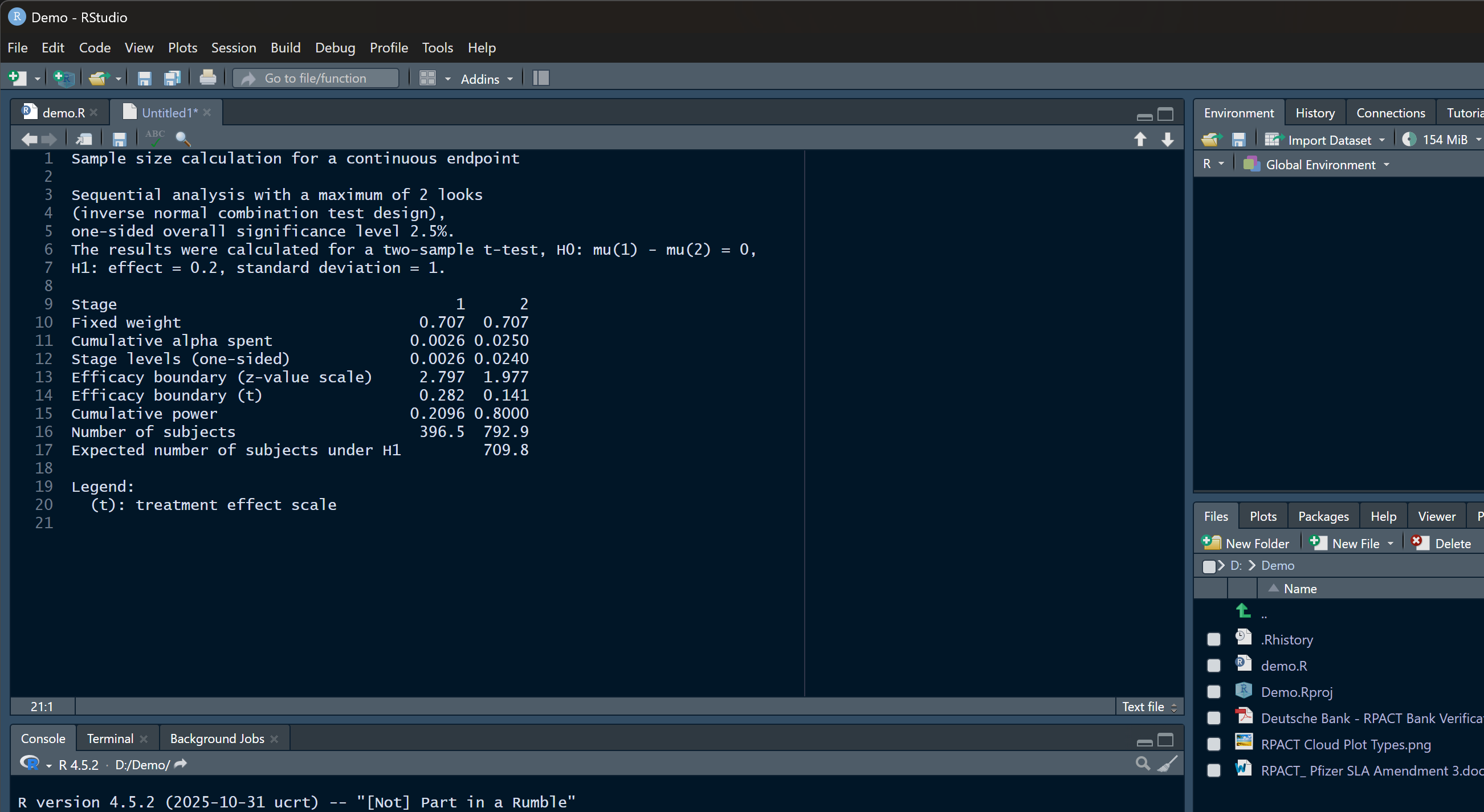Viewport: 1484px width, 812px height.
Task: Expand the new file type dropdown arrow
Action: (37, 79)
